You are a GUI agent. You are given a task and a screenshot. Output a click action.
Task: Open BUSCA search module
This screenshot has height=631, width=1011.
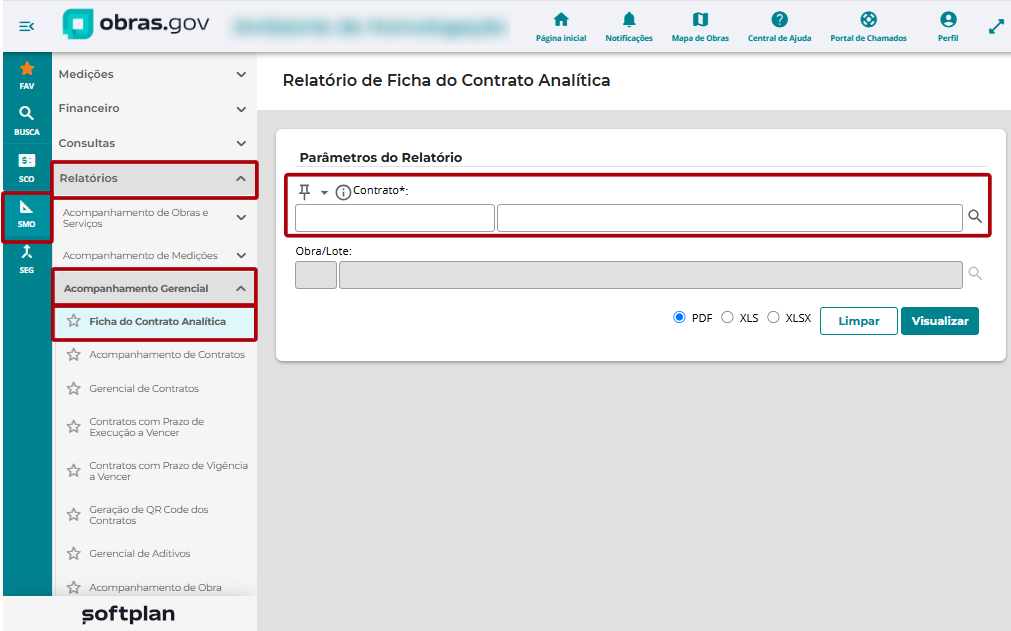(x=27, y=121)
